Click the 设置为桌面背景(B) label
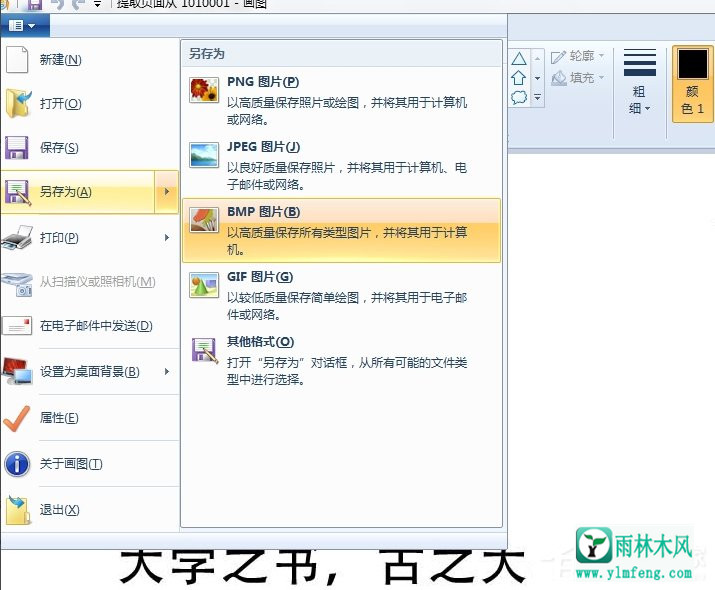The image size is (715, 590). 89,372
